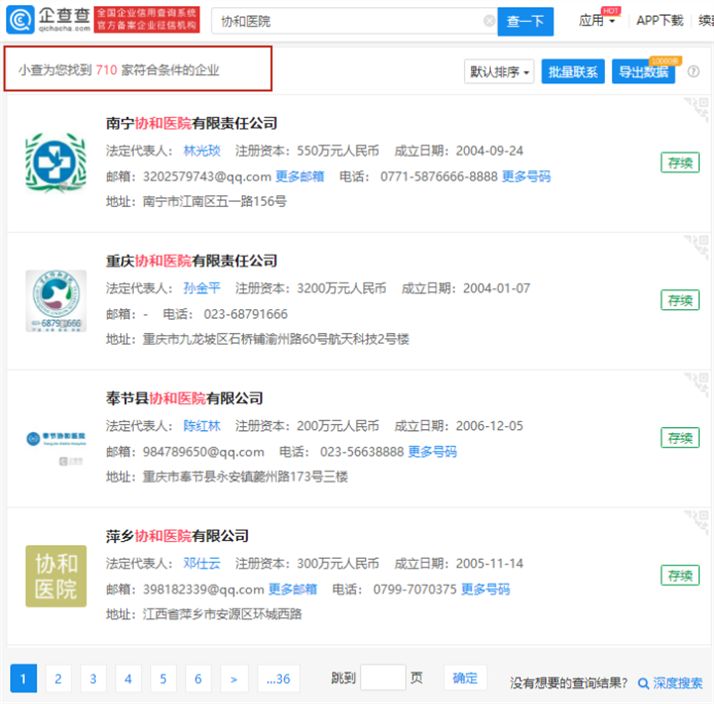Click the 导出数据 button

click(x=643, y=71)
